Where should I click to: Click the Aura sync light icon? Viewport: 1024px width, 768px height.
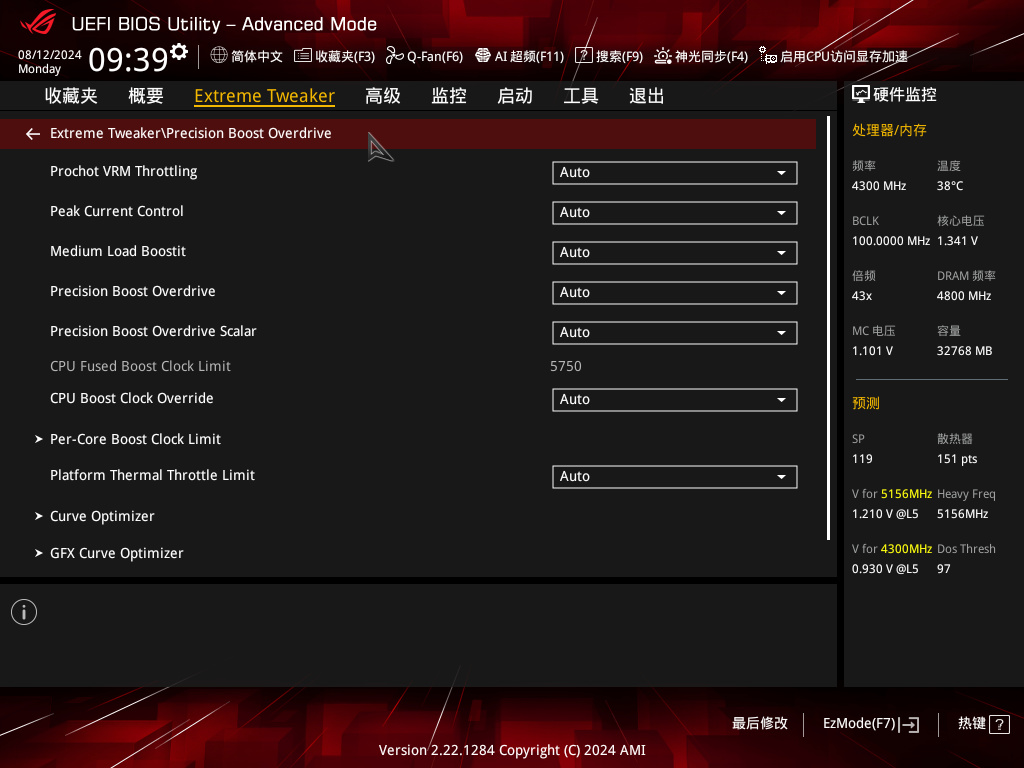[663, 56]
